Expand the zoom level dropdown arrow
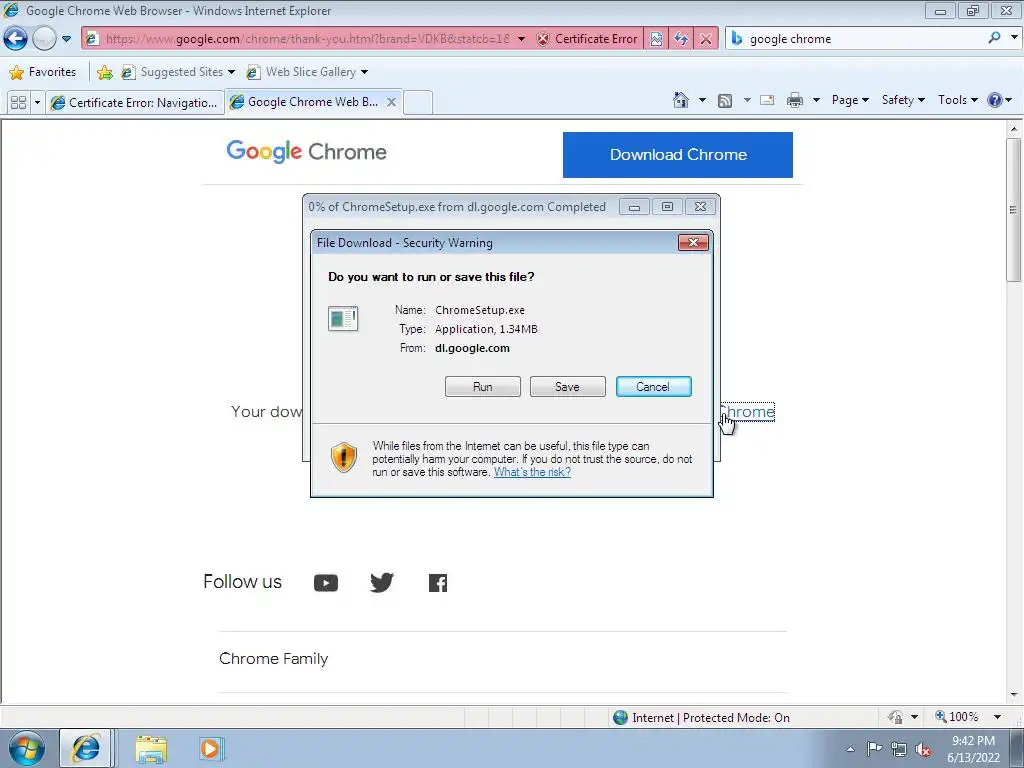Image resolution: width=1024 pixels, height=768 pixels. click(997, 717)
